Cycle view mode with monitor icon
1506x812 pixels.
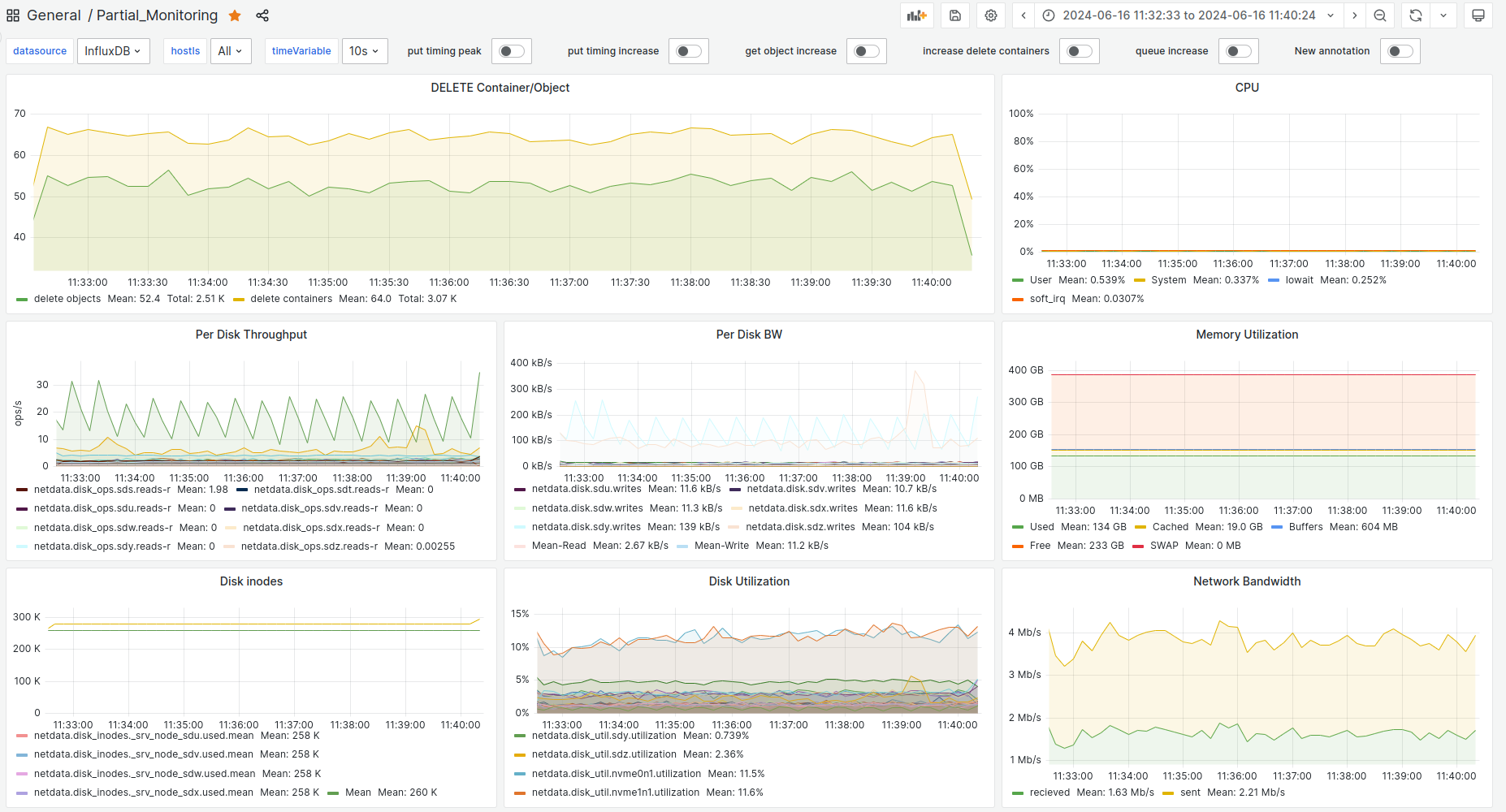1478,15
